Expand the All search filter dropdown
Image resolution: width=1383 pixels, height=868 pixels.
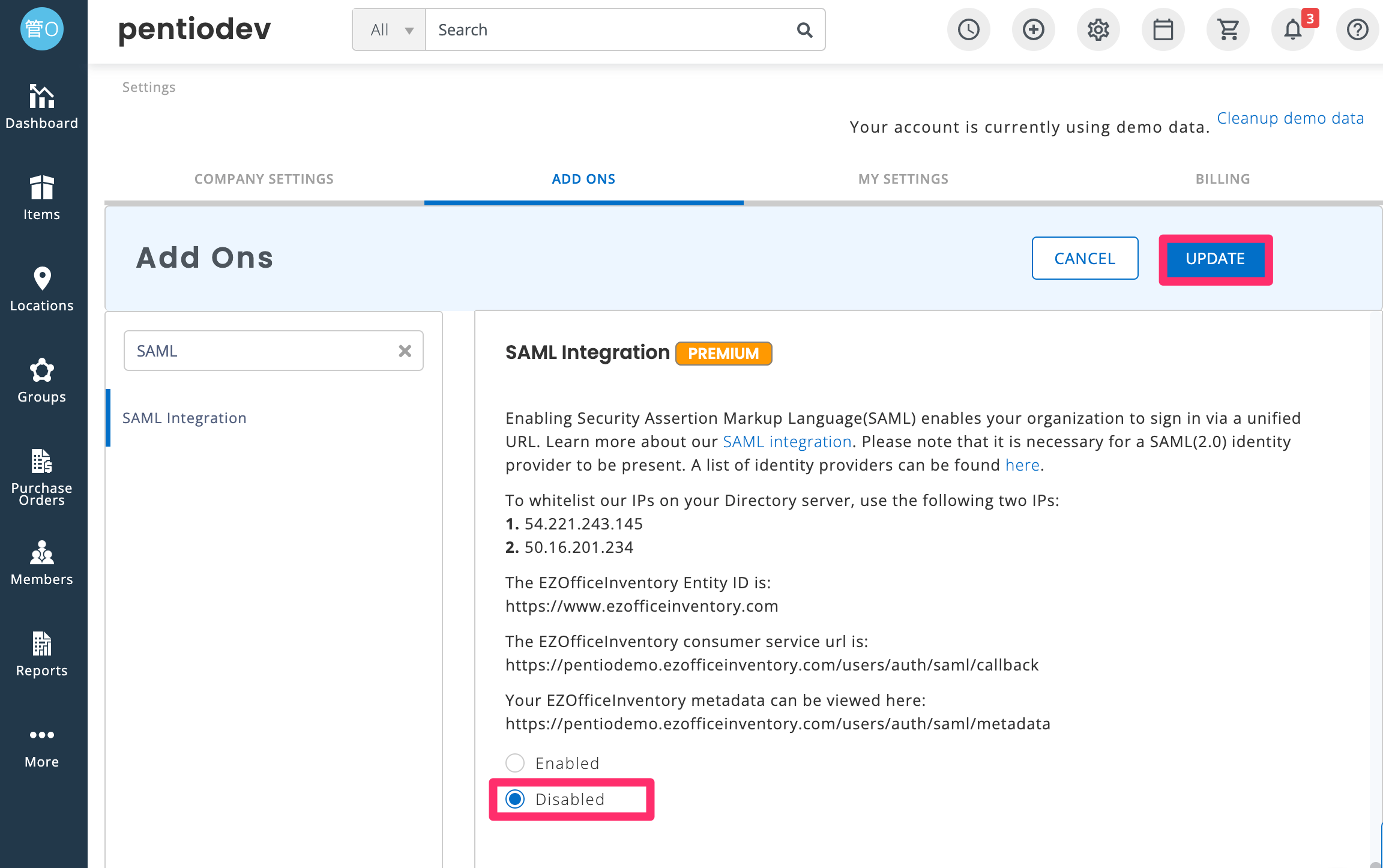click(390, 30)
